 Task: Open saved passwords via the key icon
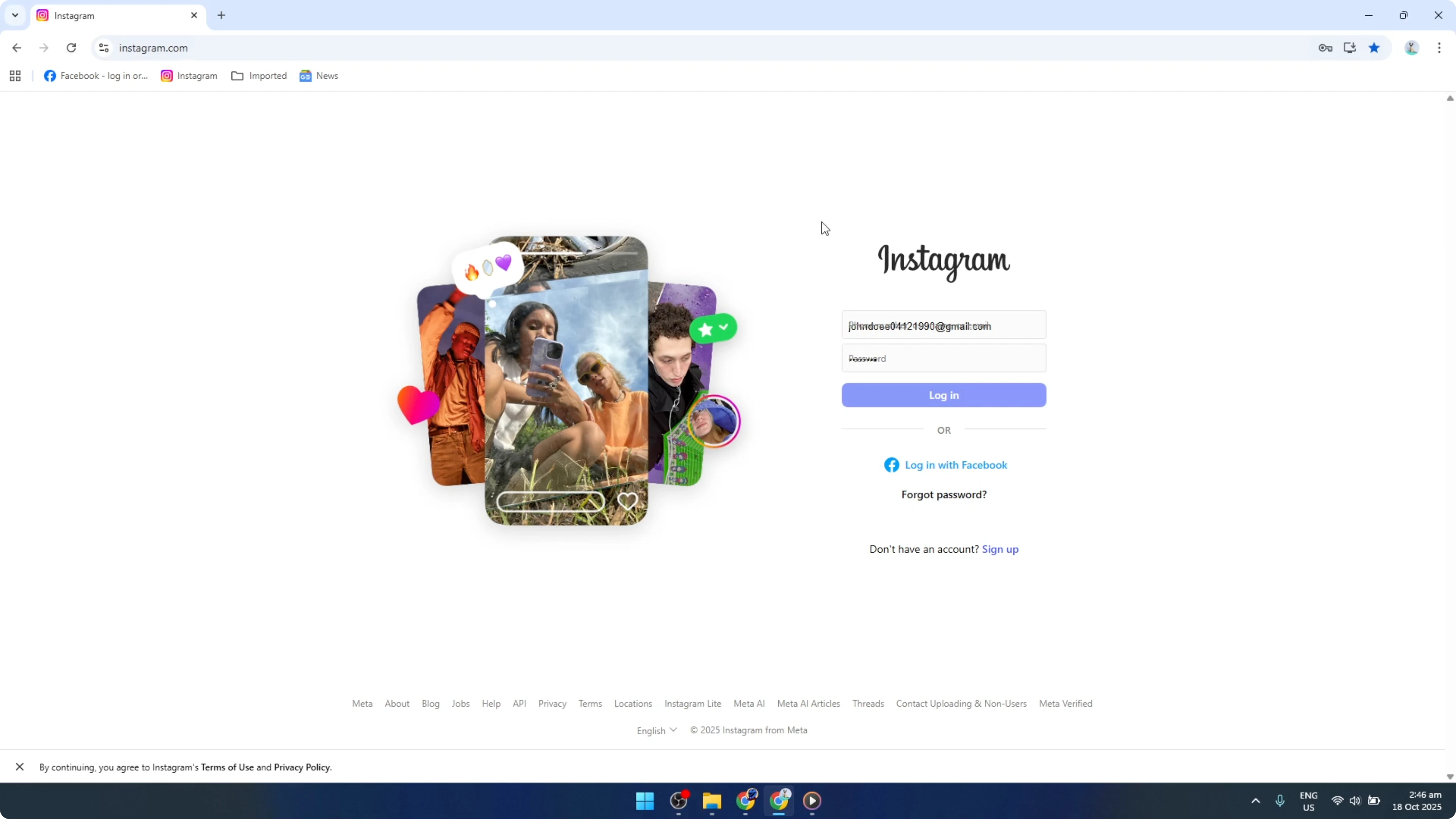[1325, 48]
